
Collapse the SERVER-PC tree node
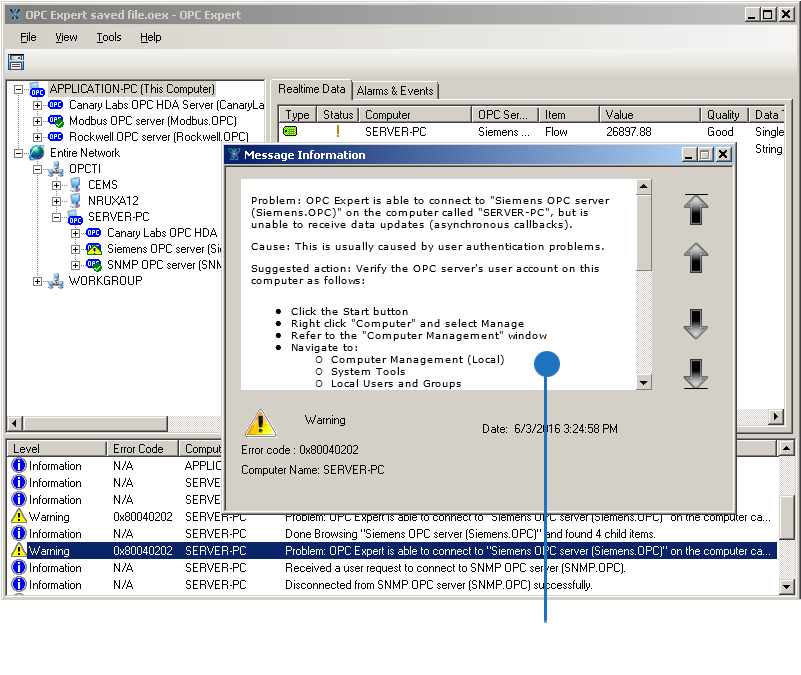click(x=57, y=217)
